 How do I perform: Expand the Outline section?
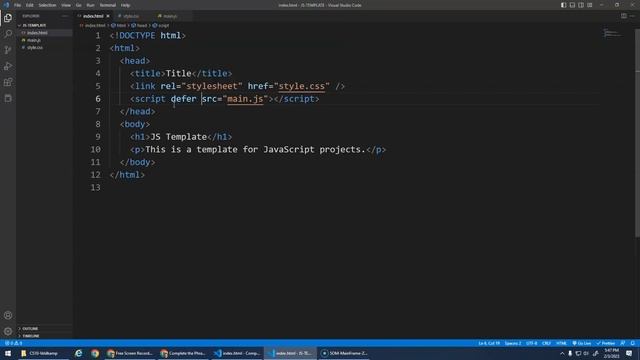click(44, 329)
